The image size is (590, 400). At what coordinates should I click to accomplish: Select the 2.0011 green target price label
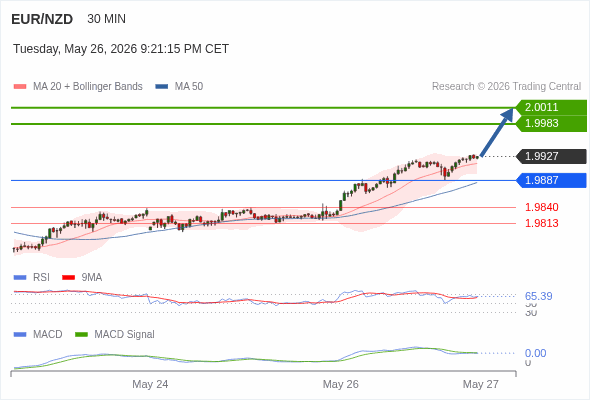(552, 107)
